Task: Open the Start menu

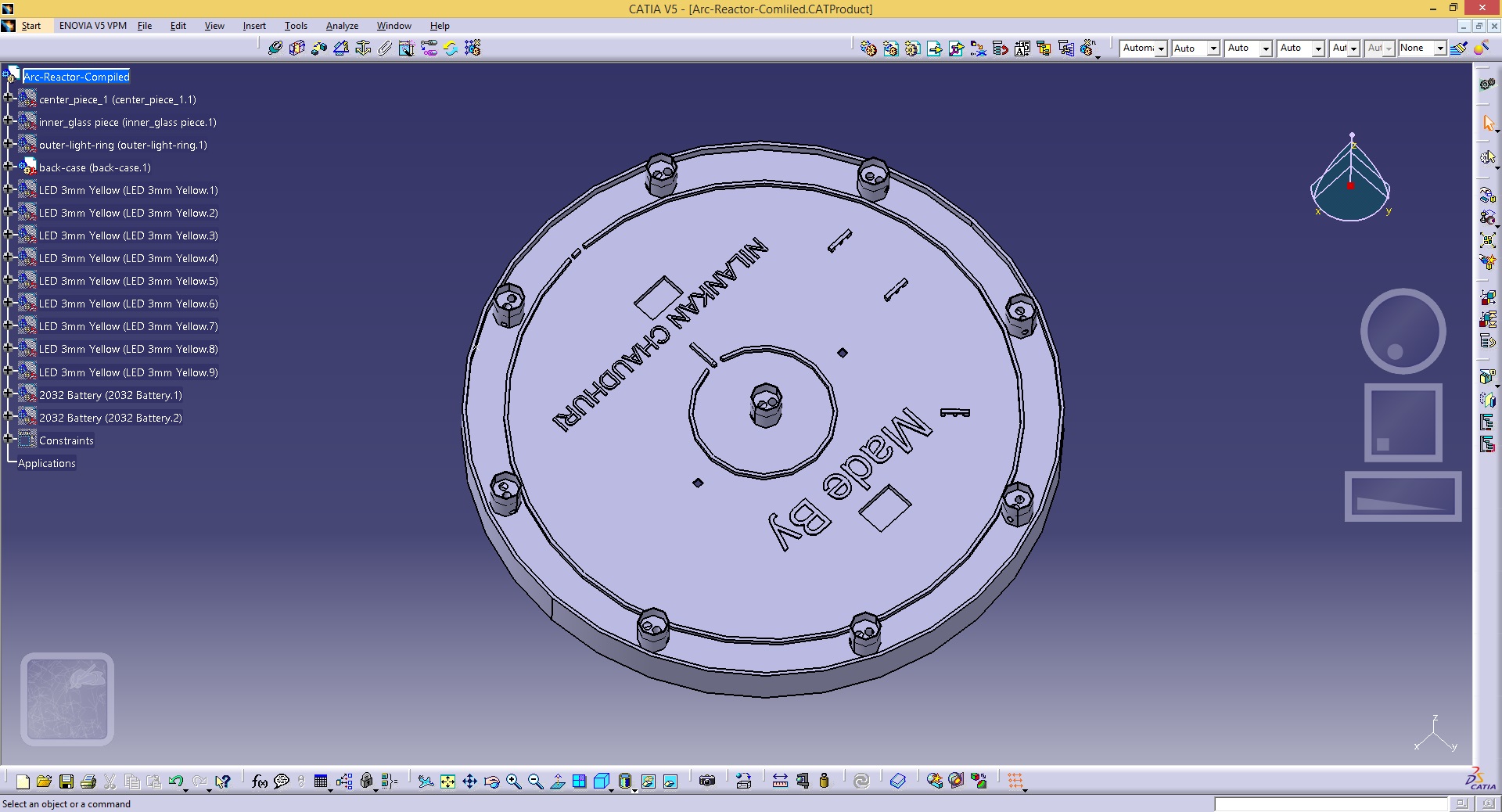Action: (31, 26)
